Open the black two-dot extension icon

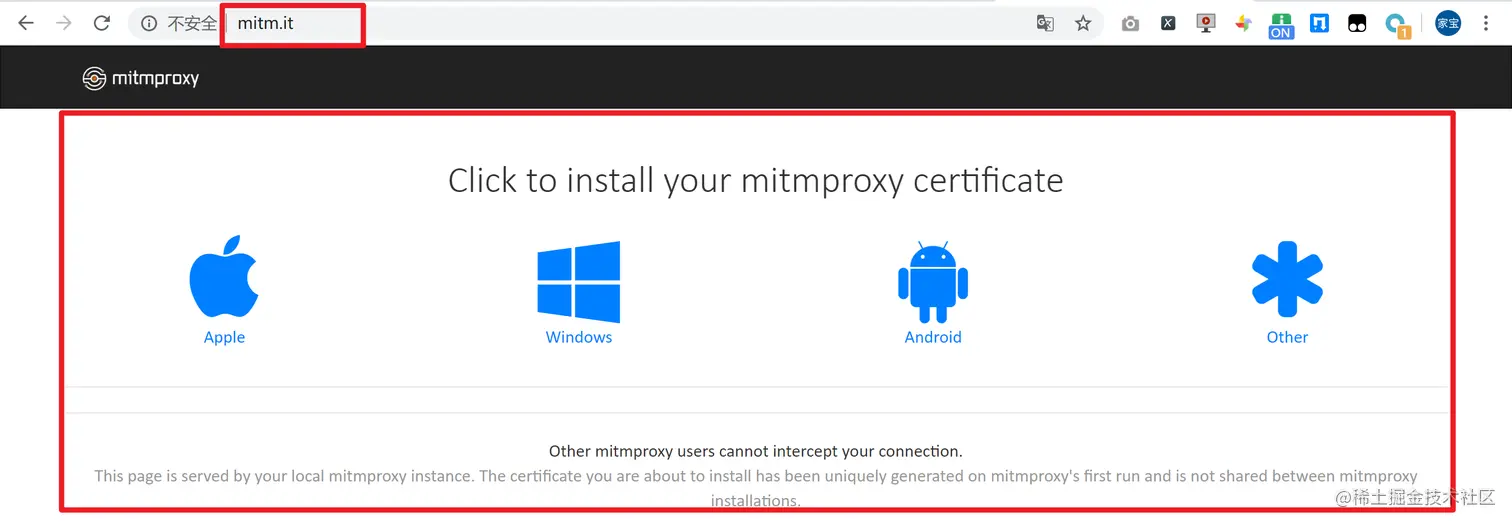(1357, 23)
